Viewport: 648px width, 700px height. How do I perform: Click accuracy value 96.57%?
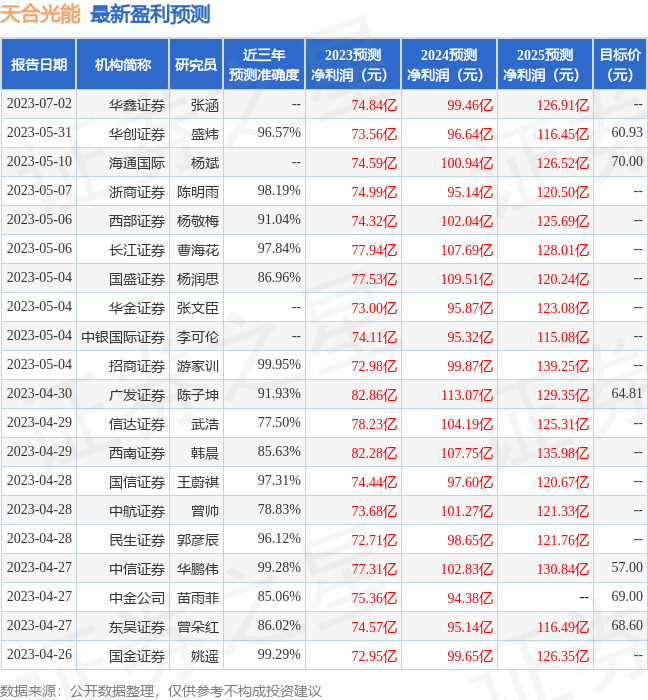click(279, 133)
